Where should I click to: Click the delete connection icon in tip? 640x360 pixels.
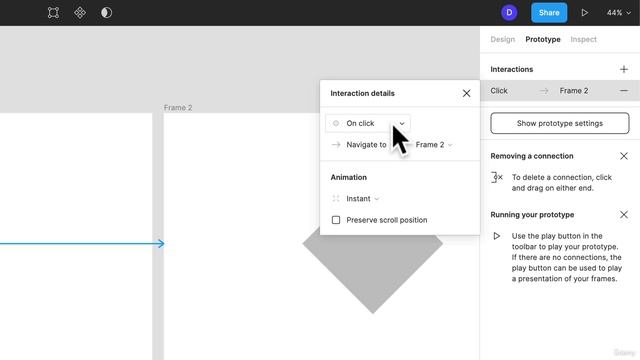[496, 178]
